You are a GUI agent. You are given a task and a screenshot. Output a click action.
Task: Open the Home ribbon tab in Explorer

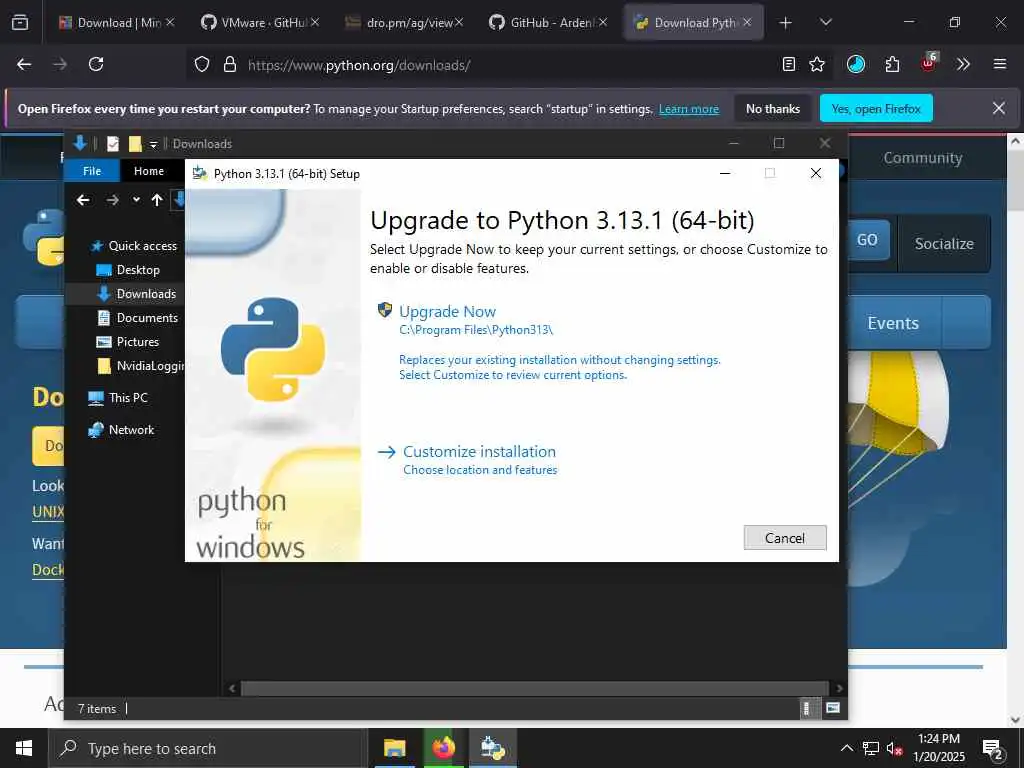click(149, 171)
